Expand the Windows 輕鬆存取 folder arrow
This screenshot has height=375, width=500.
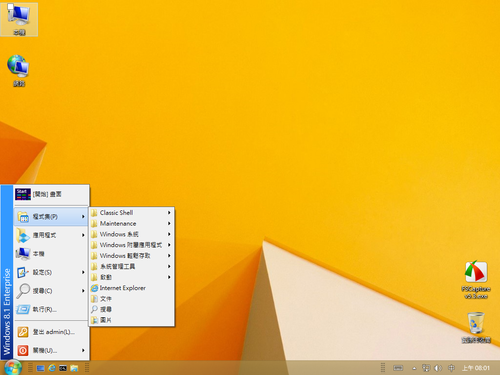click(169, 256)
